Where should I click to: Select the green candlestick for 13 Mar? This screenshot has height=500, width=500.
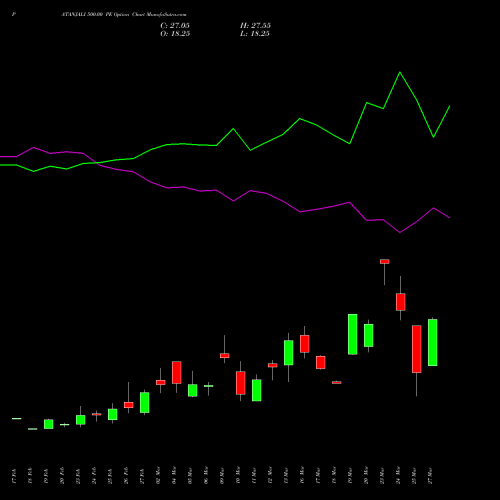pyautogui.click(x=289, y=353)
